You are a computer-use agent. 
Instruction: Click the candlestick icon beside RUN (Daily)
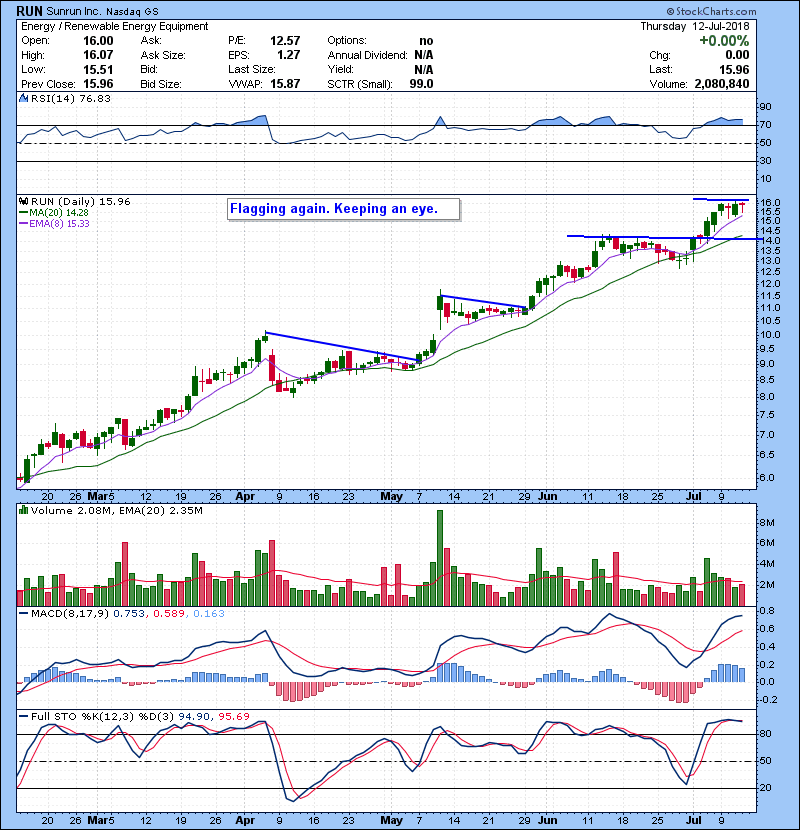click(x=22, y=201)
